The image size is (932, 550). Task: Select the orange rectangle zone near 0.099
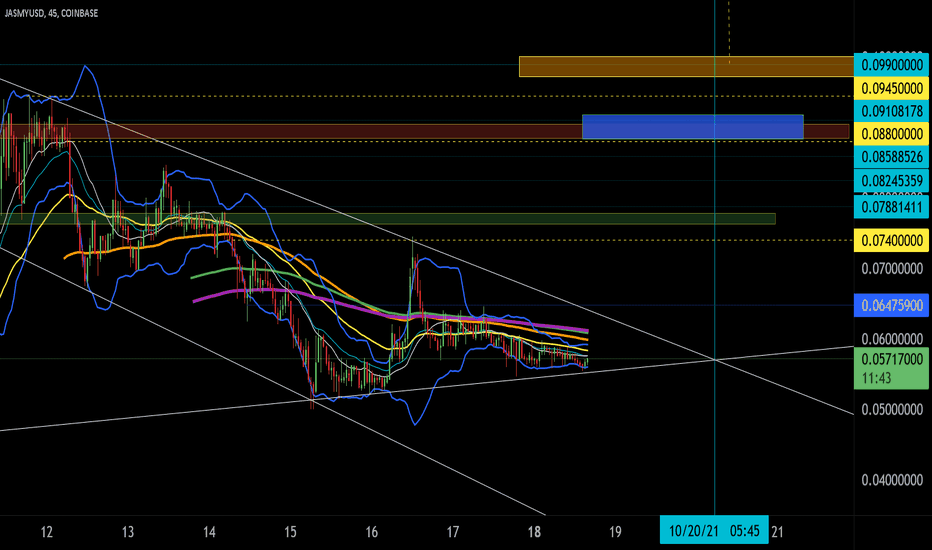[686, 67]
